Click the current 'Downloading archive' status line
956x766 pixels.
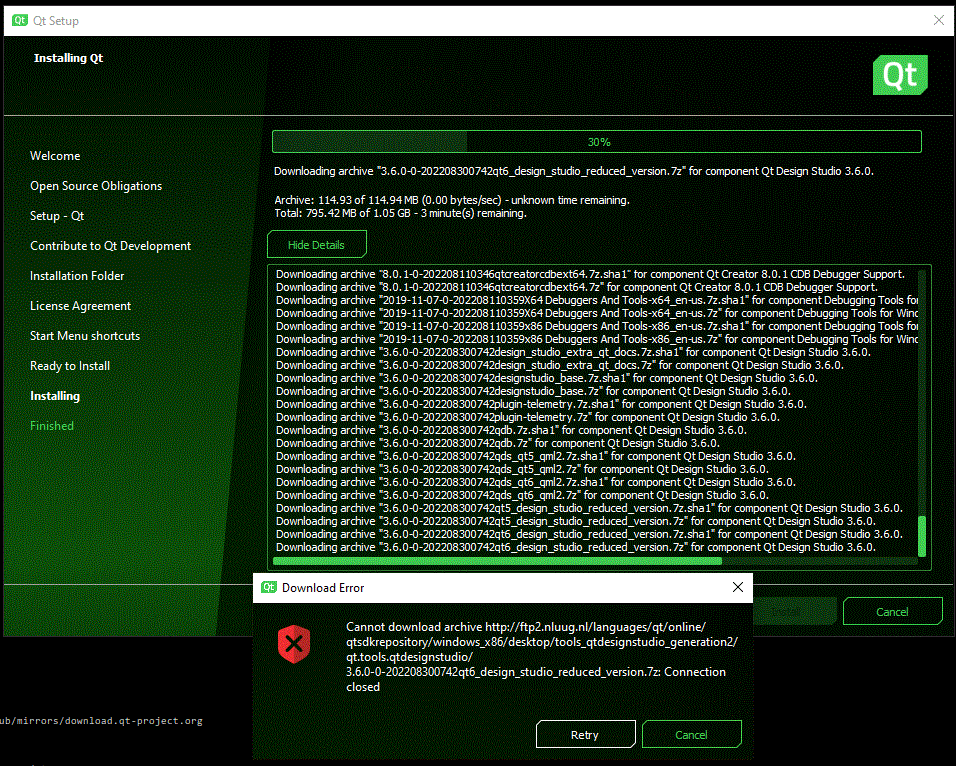pos(574,171)
